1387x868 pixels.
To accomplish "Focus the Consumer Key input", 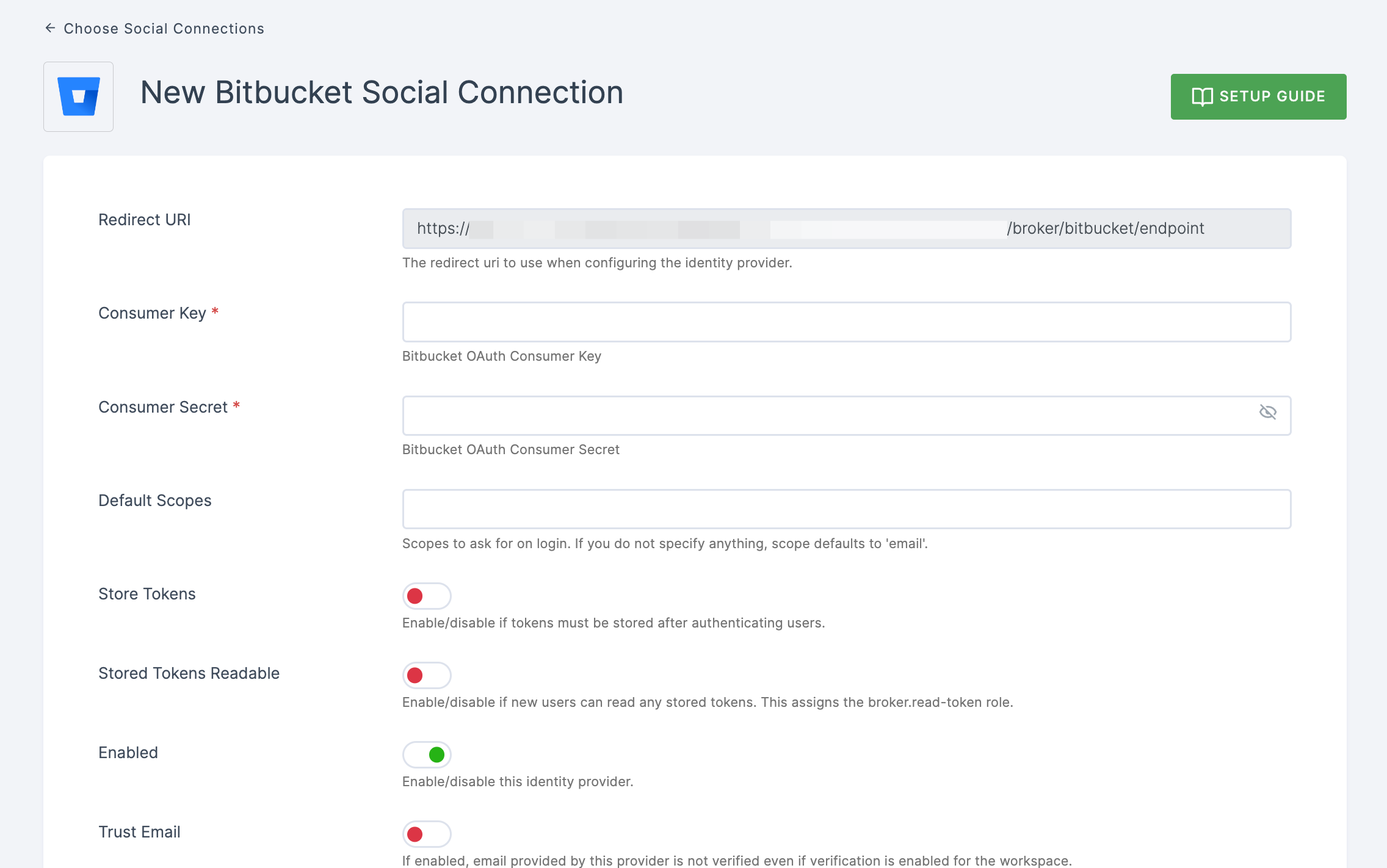I will pos(846,322).
